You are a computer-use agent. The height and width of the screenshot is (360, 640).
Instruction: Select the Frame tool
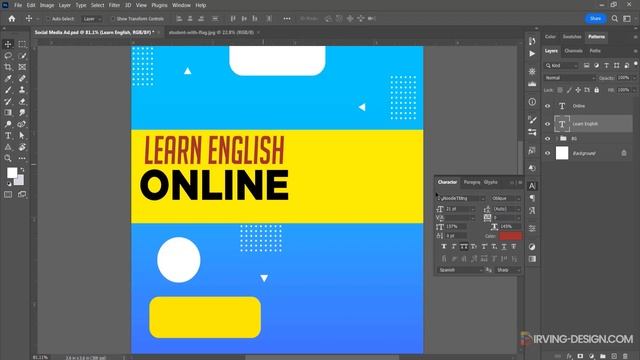tap(22, 67)
